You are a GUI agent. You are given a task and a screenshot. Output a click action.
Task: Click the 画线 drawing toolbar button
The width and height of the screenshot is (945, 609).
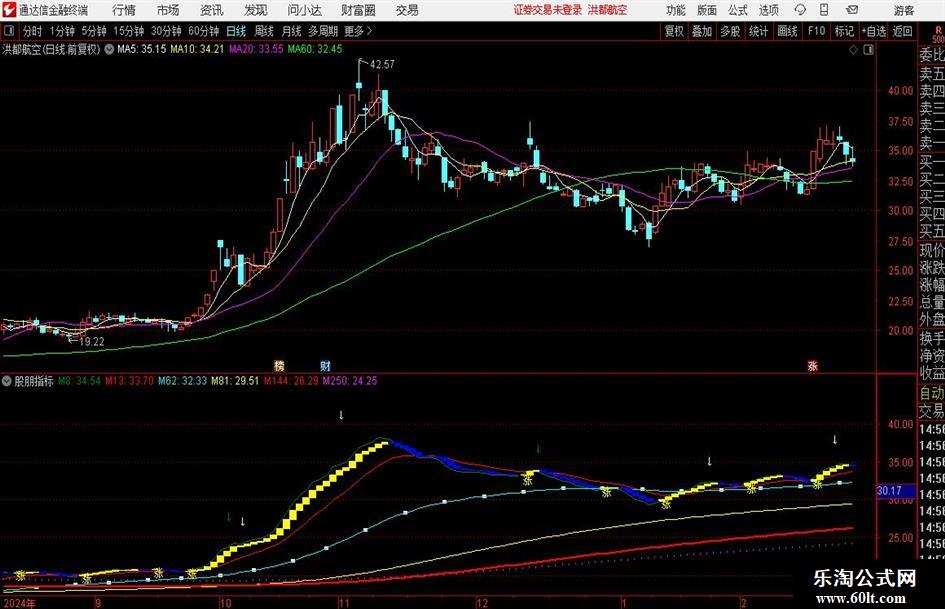[x=787, y=31]
